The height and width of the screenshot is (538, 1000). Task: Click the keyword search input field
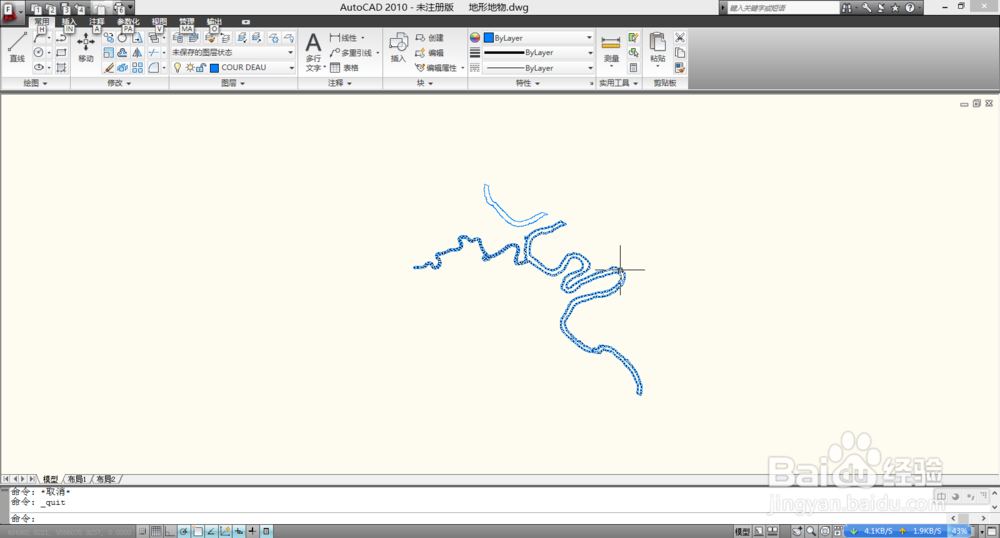(783, 8)
